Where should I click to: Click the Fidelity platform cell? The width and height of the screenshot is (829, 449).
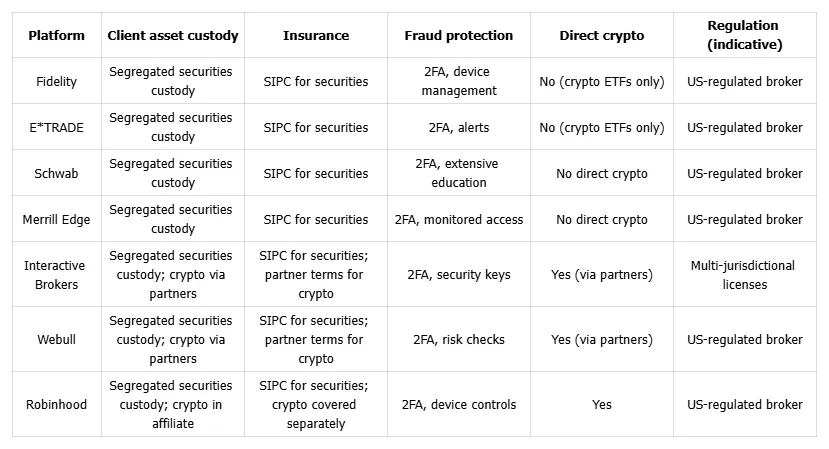click(x=56, y=82)
